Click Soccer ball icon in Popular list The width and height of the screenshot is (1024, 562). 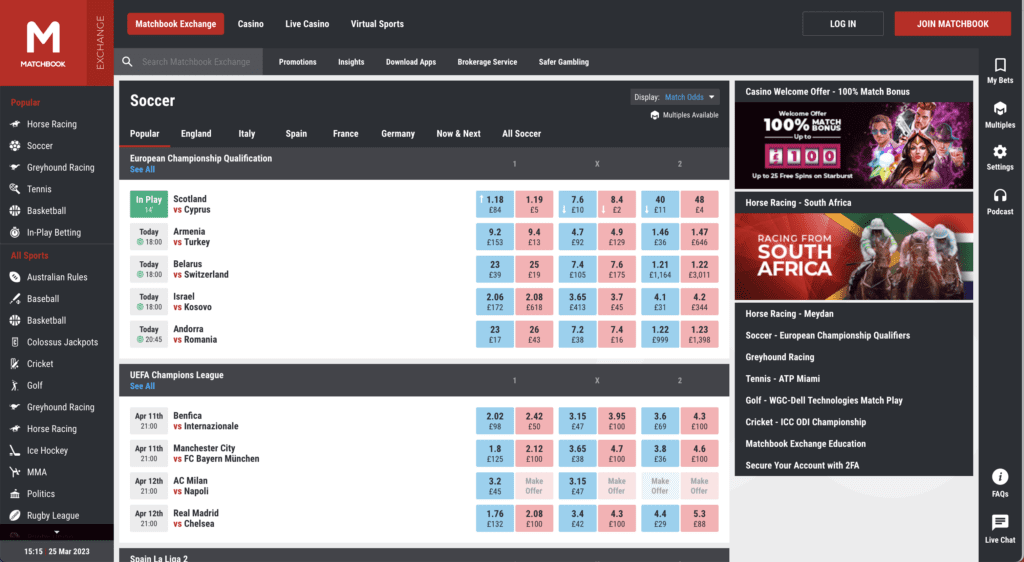15,146
